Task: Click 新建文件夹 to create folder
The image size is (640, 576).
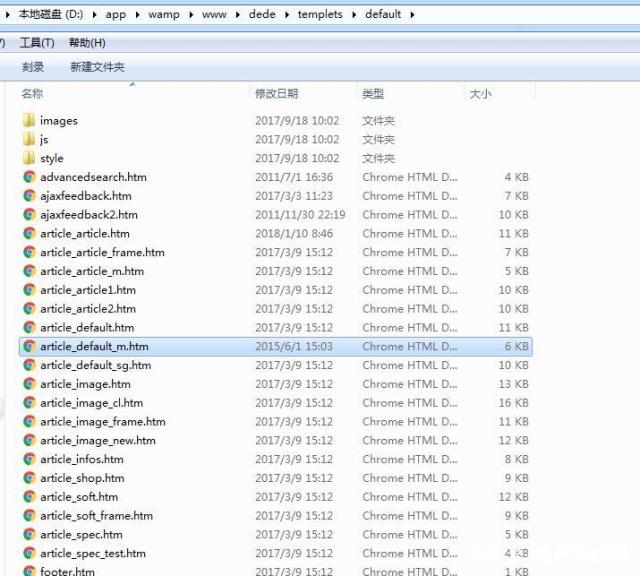Action: [x=97, y=67]
